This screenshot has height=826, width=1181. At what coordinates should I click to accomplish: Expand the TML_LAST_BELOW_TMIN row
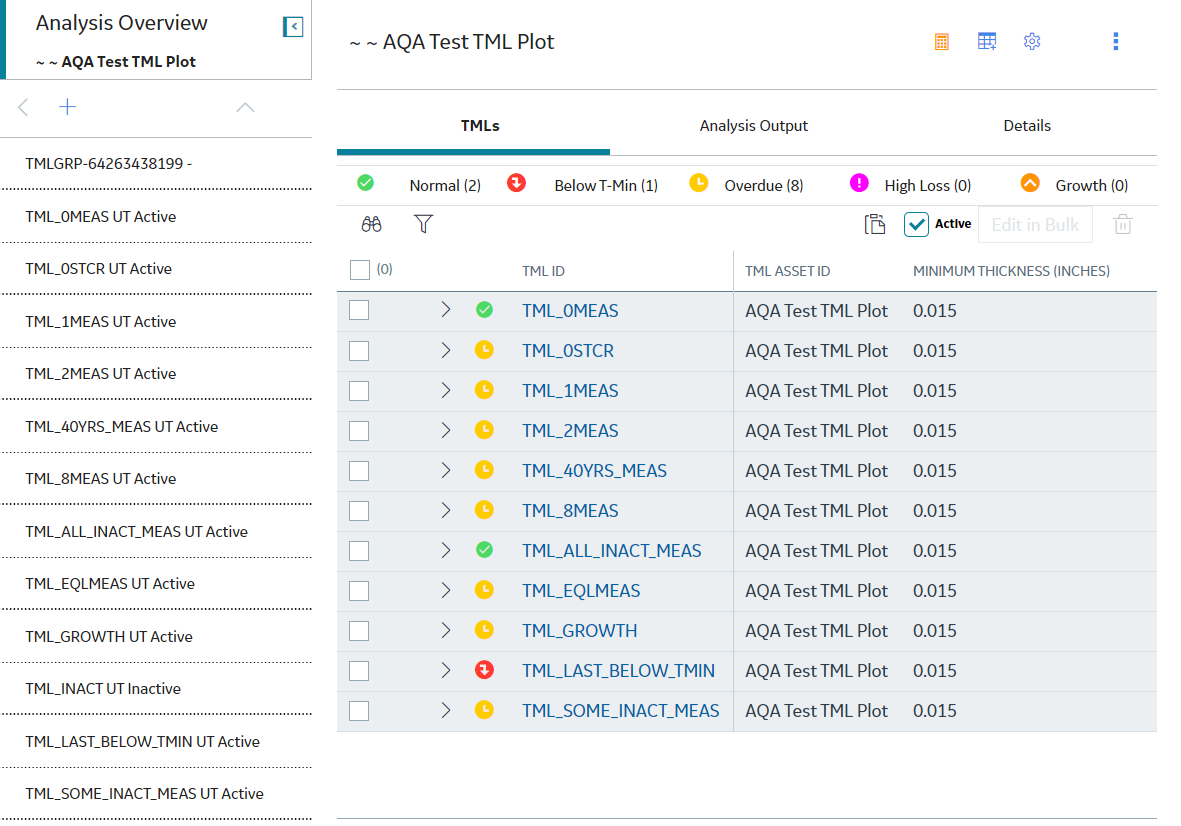tap(446, 670)
